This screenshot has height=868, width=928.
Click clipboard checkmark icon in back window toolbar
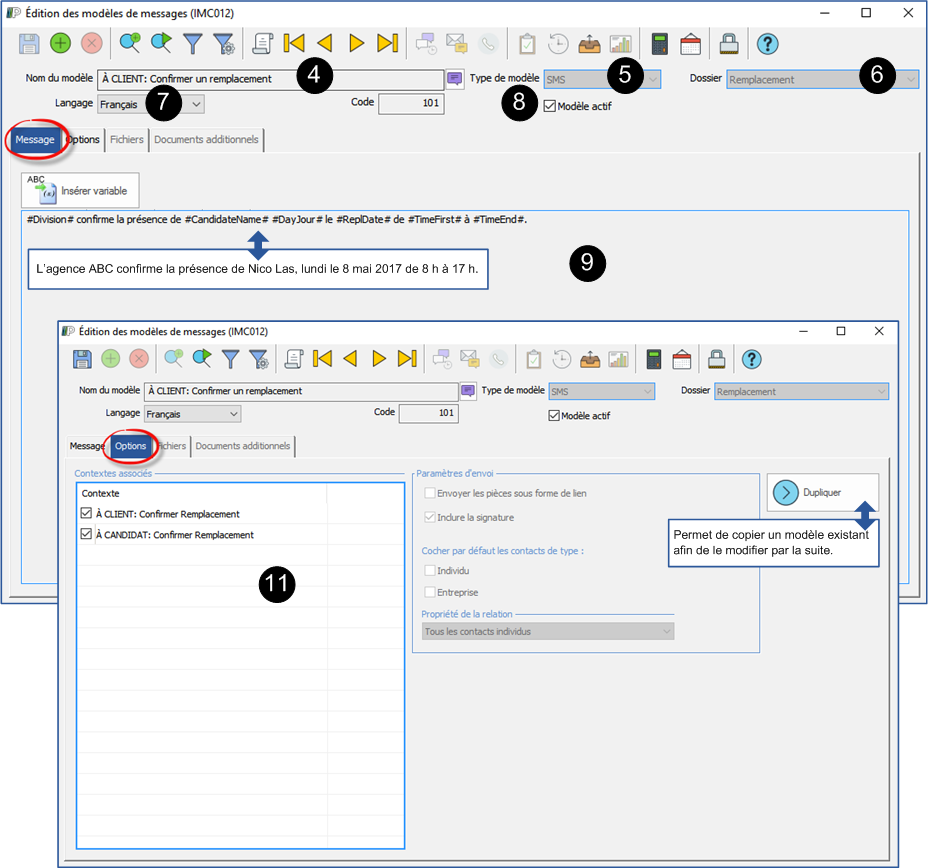527,43
